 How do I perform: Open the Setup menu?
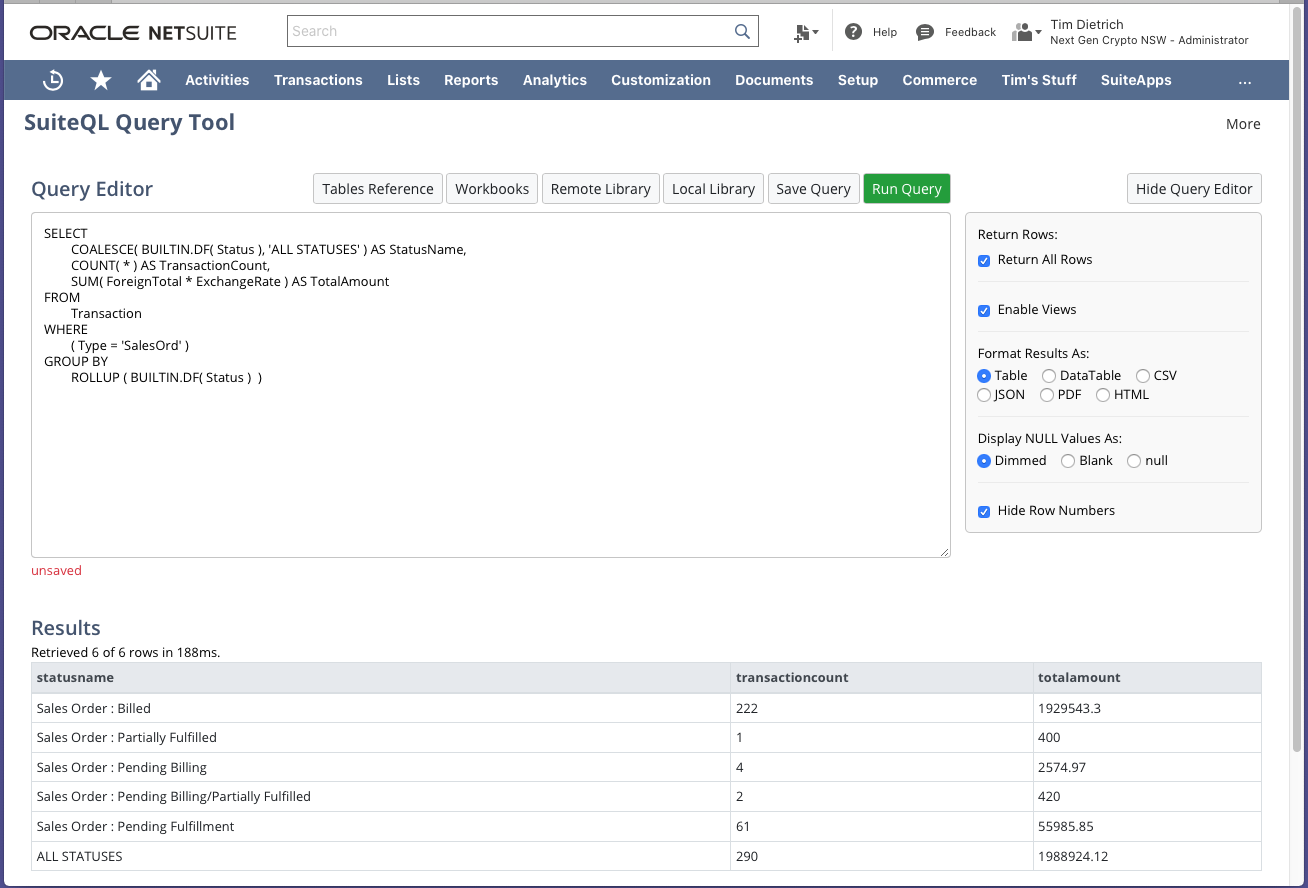(858, 80)
